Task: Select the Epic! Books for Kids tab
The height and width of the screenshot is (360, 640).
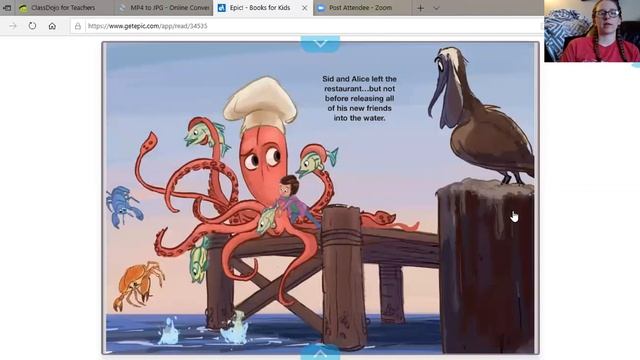Action: point(260,8)
